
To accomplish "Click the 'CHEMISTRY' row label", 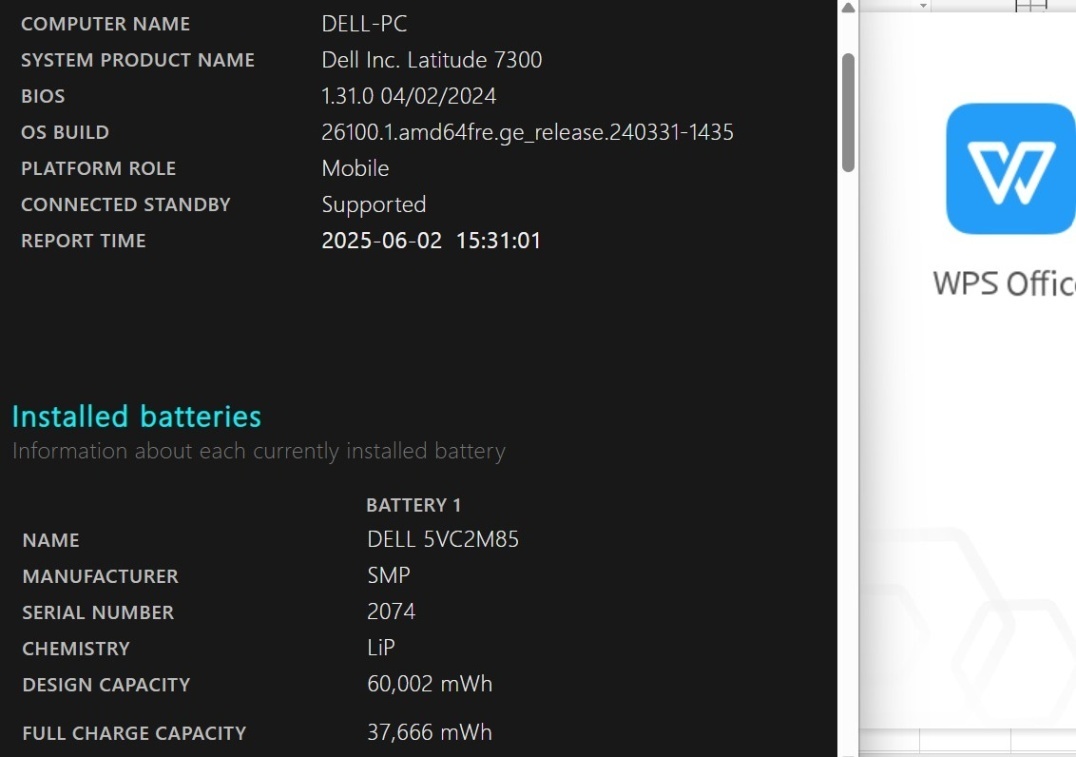I will (75, 649).
